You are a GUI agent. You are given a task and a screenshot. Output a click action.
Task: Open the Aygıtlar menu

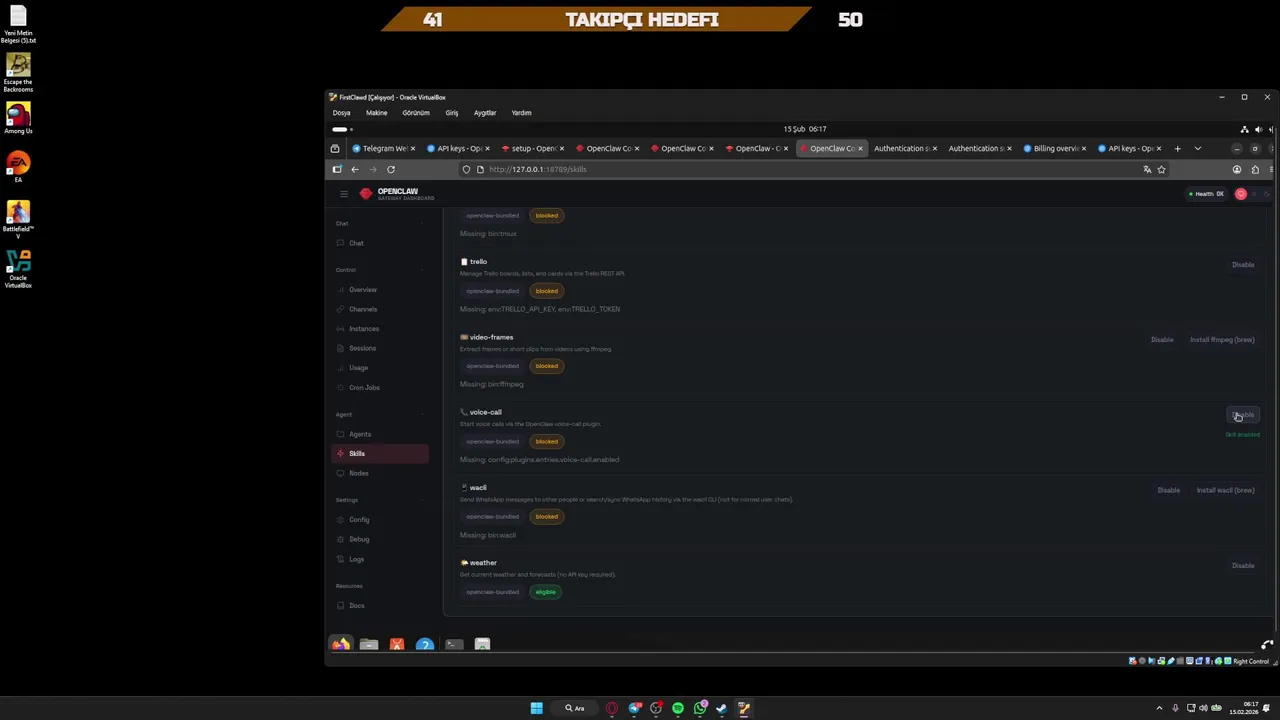(485, 113)
